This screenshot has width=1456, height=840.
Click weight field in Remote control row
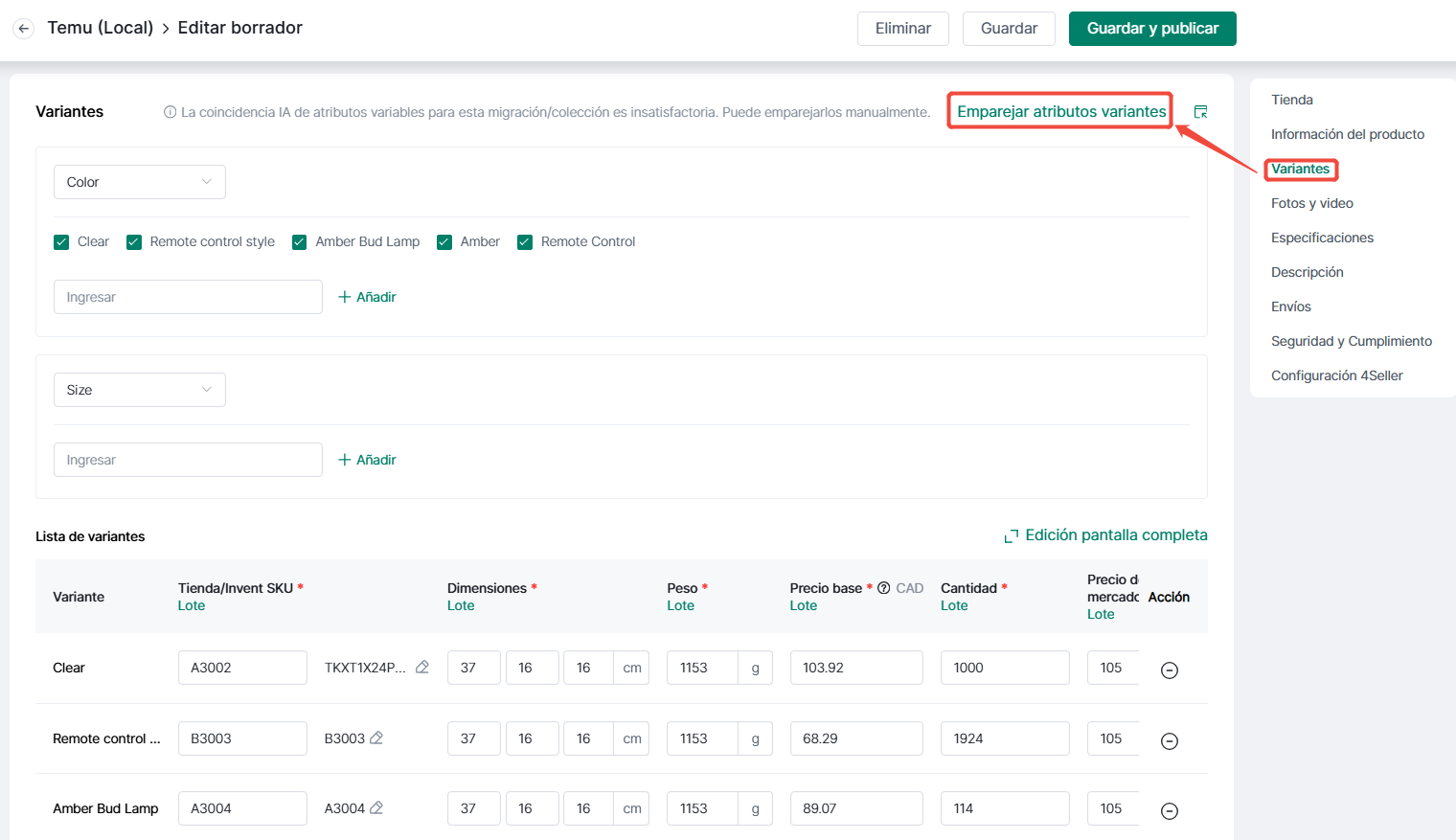click(x=702, y=738)
